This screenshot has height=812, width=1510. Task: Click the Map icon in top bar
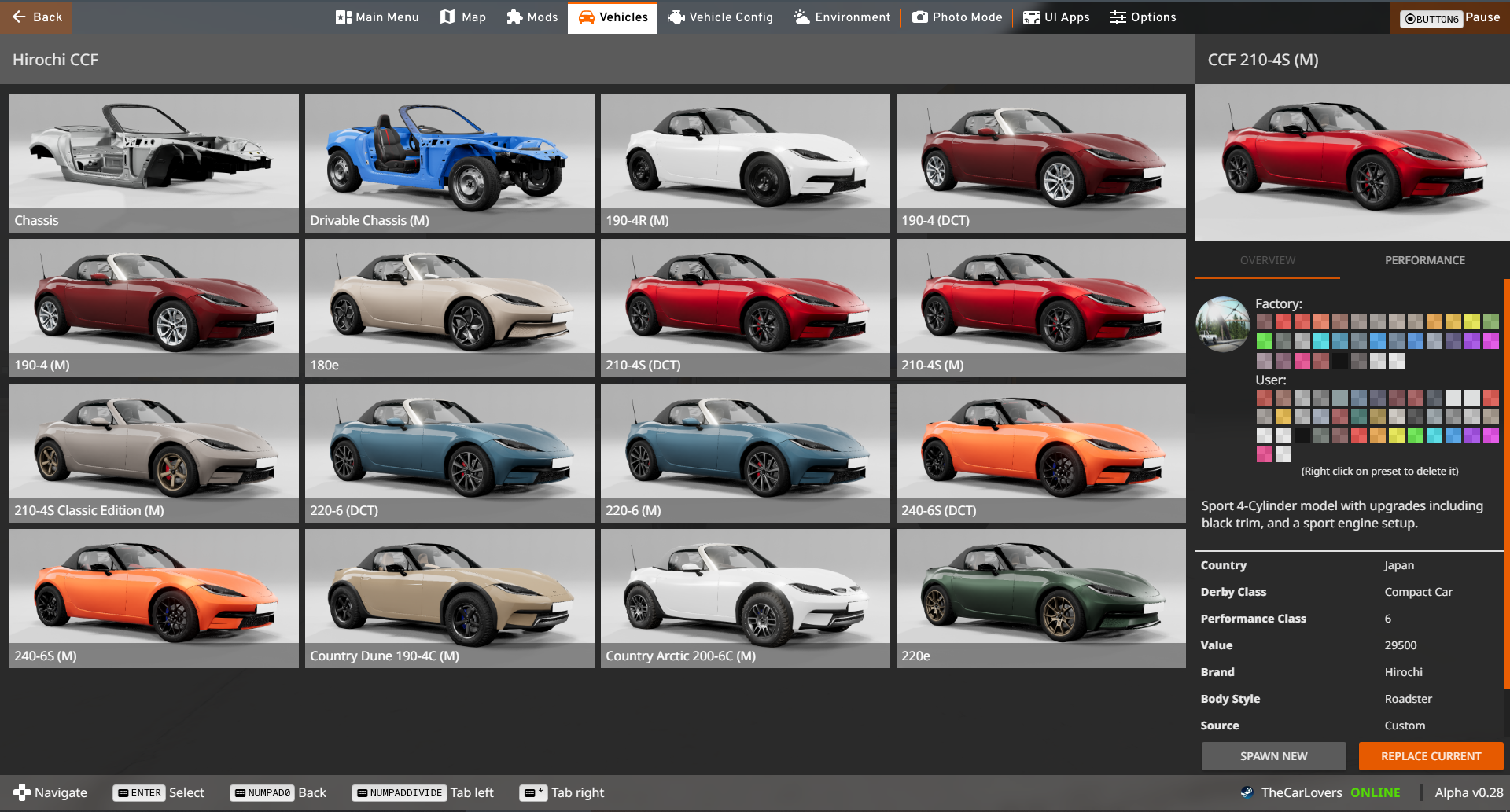(447, 17)
